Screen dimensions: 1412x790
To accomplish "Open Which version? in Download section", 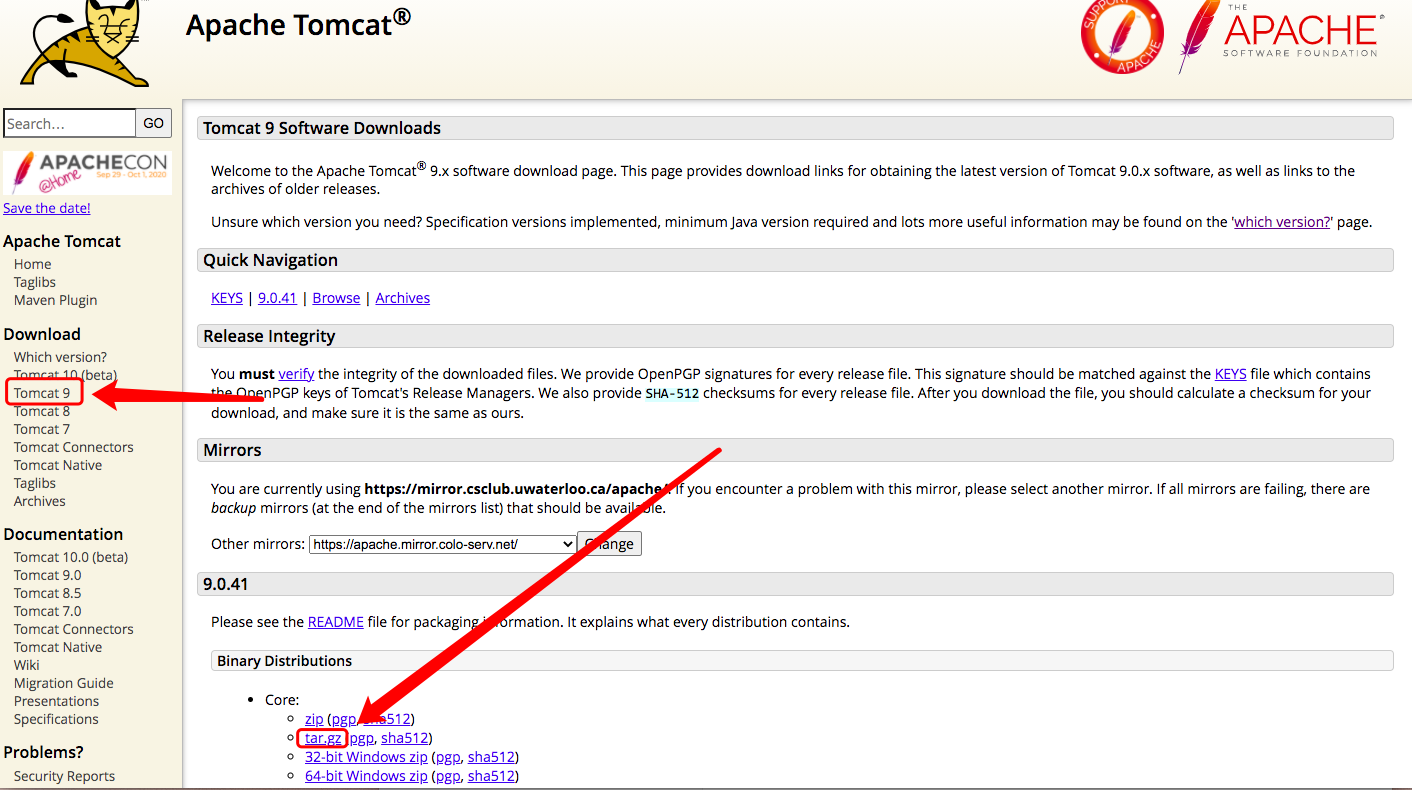I will (60, 357).
